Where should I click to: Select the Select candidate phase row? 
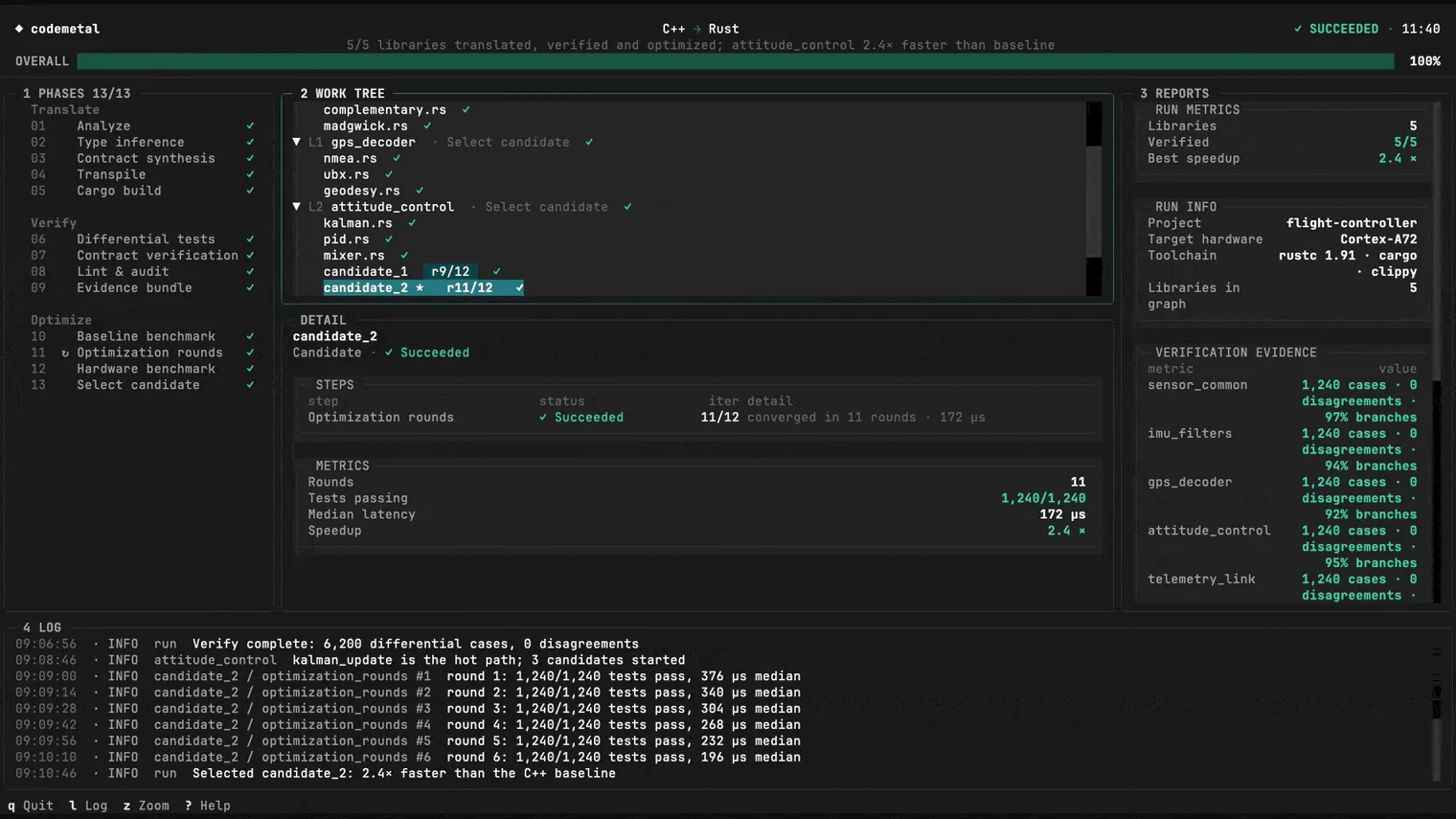[x=143, y=385]
